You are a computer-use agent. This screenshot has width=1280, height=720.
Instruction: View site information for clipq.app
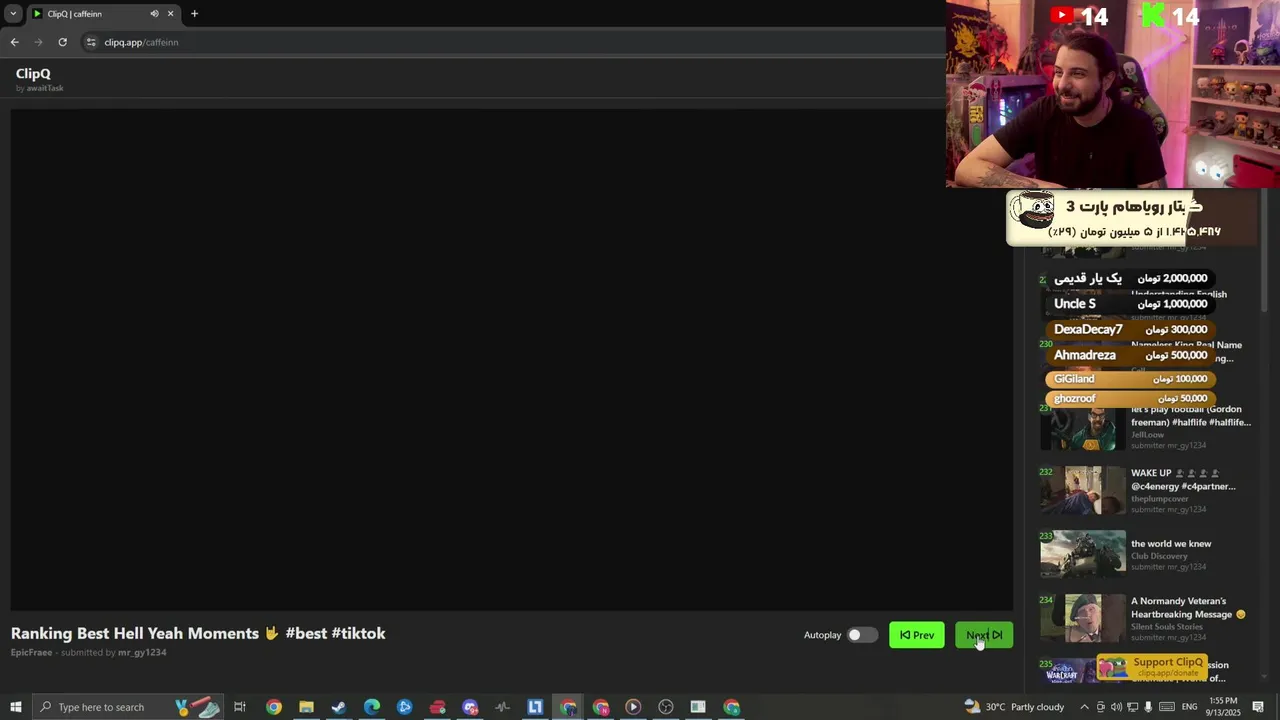pos(91,42)
